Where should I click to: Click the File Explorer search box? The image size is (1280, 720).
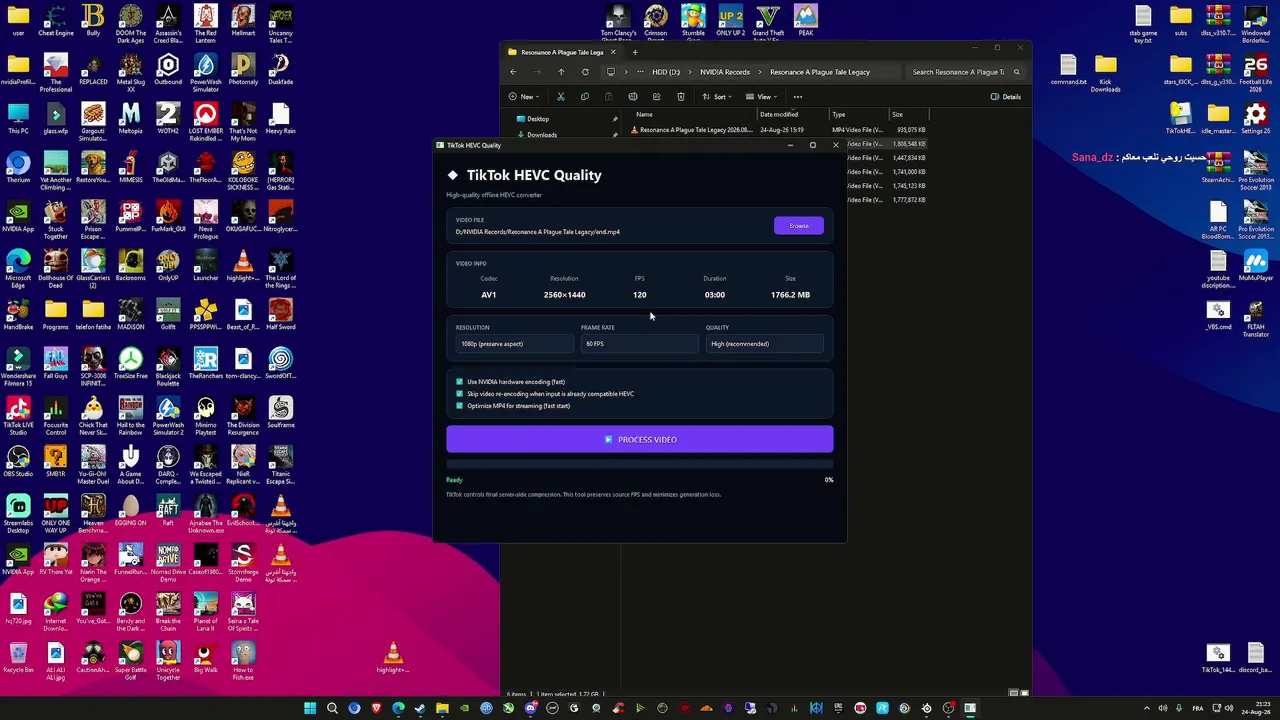tap(965, 72)
